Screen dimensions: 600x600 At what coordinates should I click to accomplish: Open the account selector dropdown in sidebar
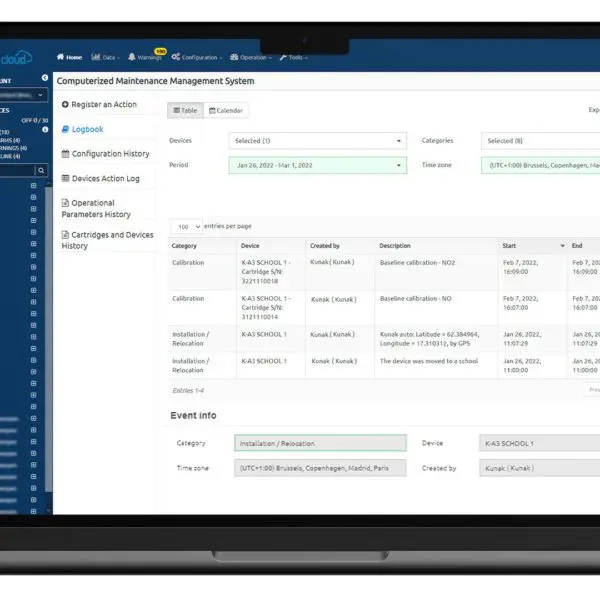pos(24,95)
